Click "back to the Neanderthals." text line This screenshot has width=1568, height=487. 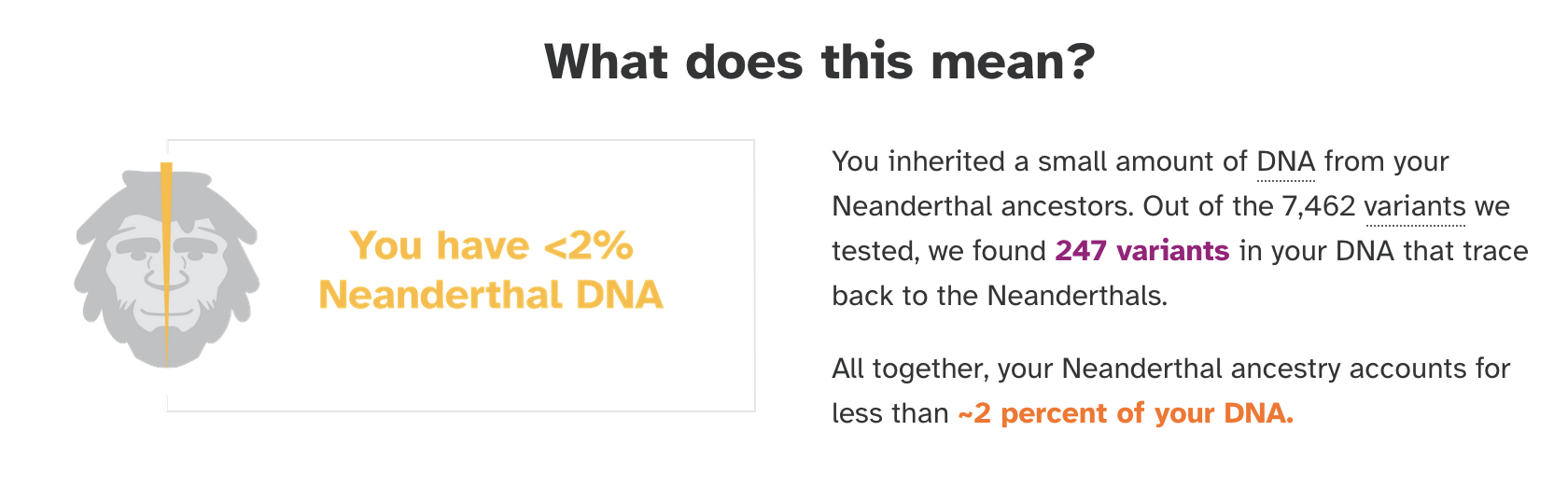pyautogui.click(x=999, y=296)
